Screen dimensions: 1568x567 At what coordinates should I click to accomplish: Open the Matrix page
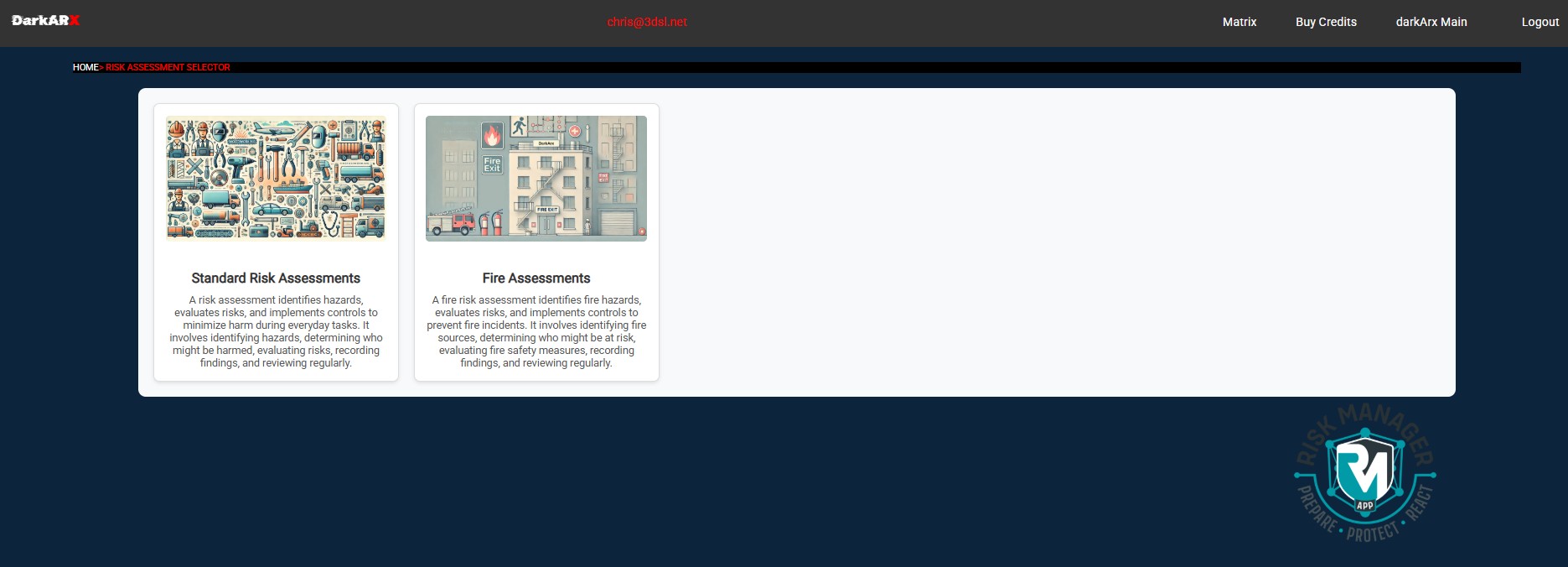pos(1239,22)
